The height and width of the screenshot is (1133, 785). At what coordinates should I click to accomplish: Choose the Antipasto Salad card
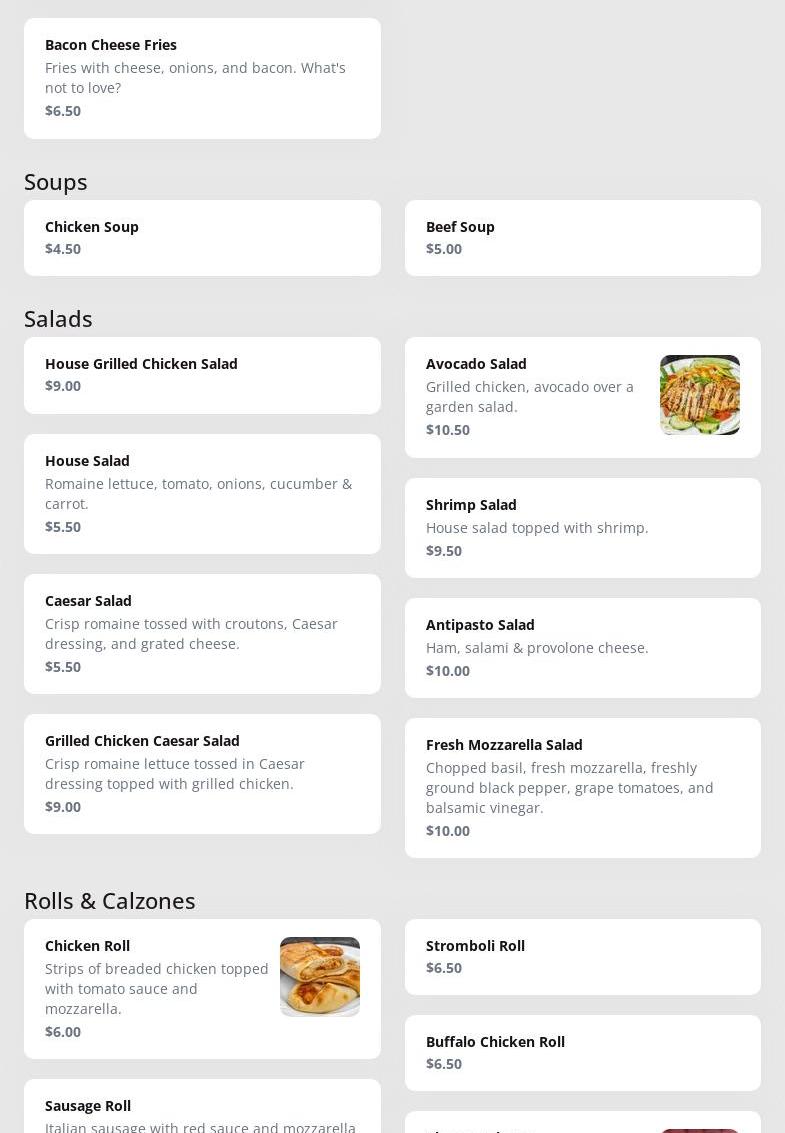point(582,648)
